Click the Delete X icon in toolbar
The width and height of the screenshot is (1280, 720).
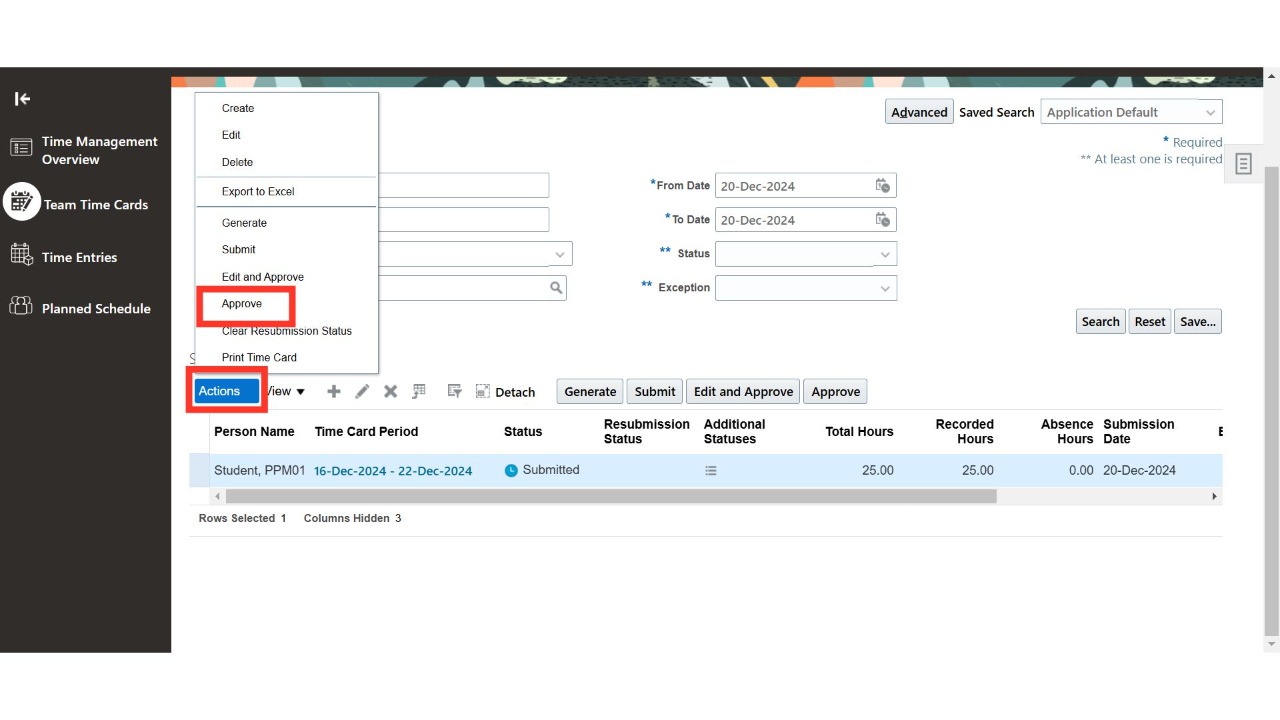[x=391, y=392]
